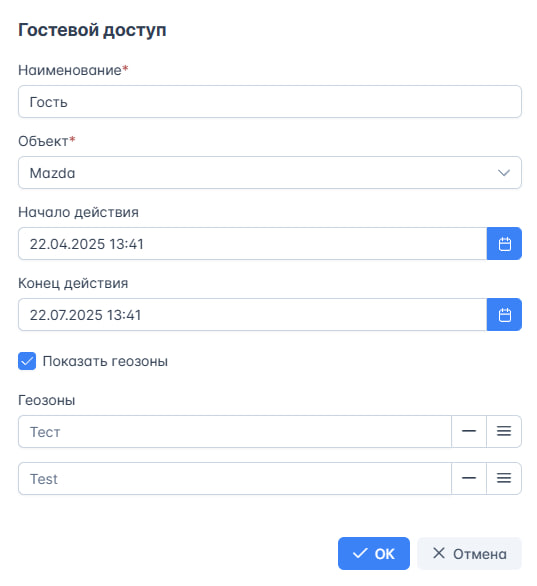Click the X icon on Отмена button
Viewport: 537px width, 586px height.
click(439, 553)
